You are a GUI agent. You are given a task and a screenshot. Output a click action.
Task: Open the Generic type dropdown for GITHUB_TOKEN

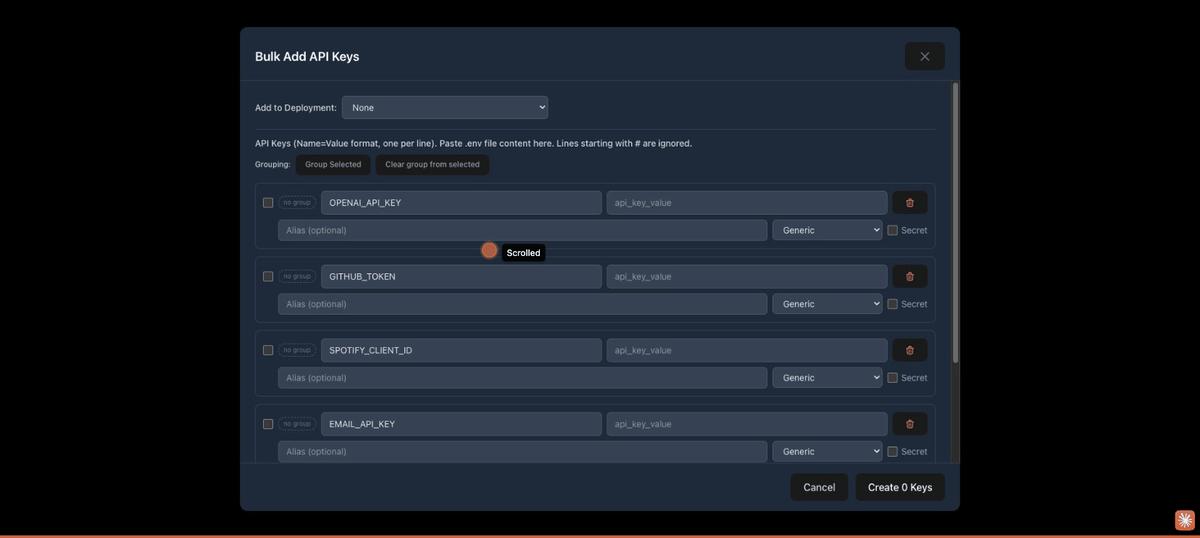[x=827, y=304]
